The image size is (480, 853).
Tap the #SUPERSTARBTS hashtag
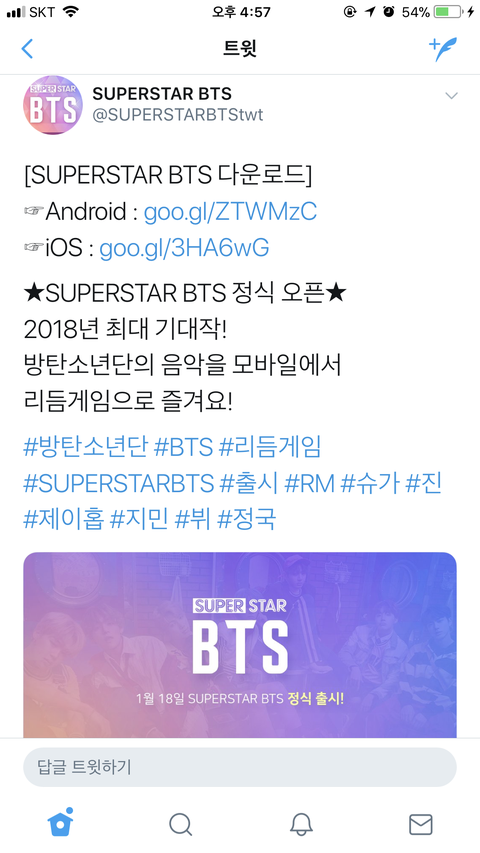pyautogui.click(x=119, y=483)
